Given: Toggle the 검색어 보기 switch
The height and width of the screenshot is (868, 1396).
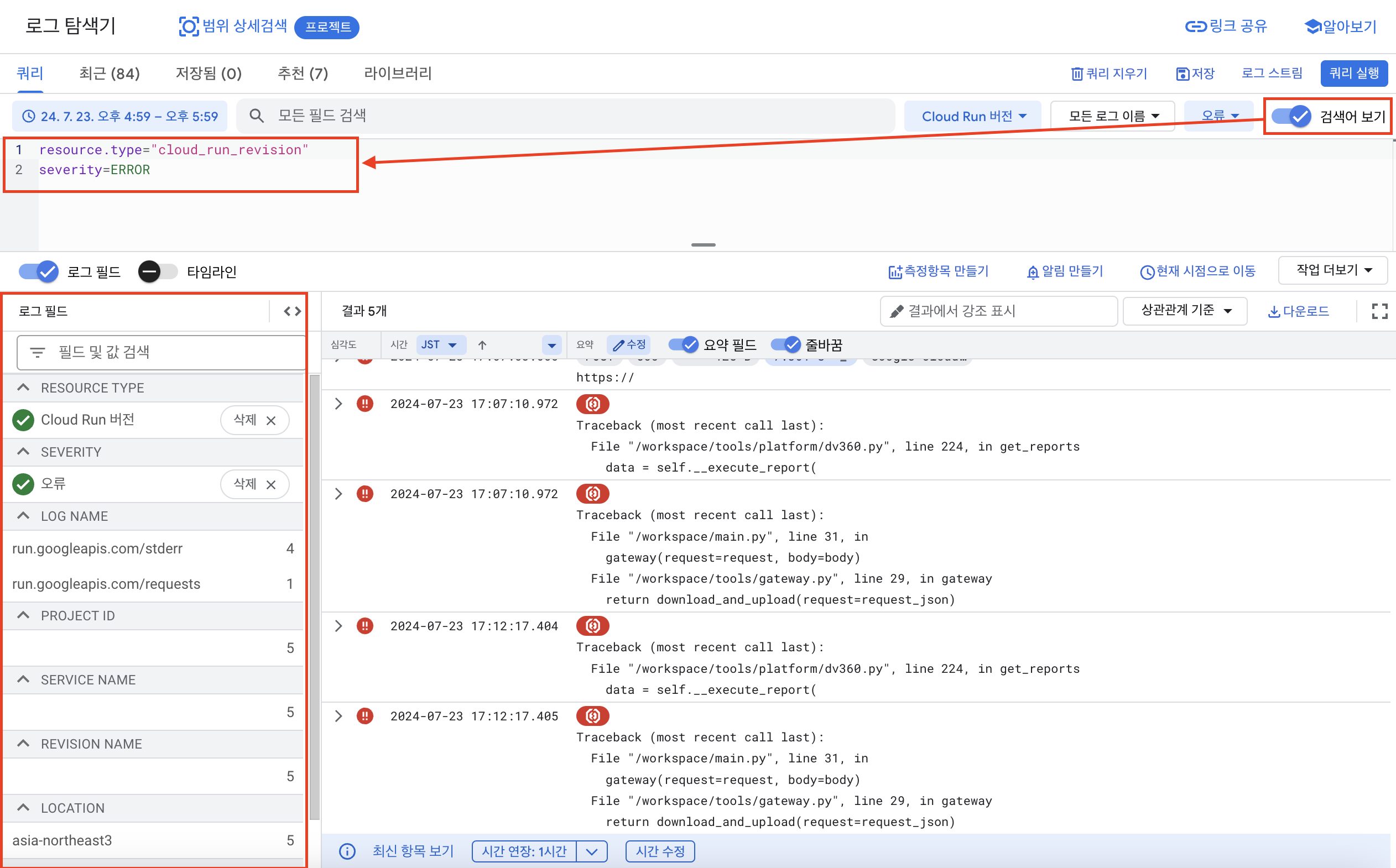Looking at the screenshot, I should pos(1291,117).
